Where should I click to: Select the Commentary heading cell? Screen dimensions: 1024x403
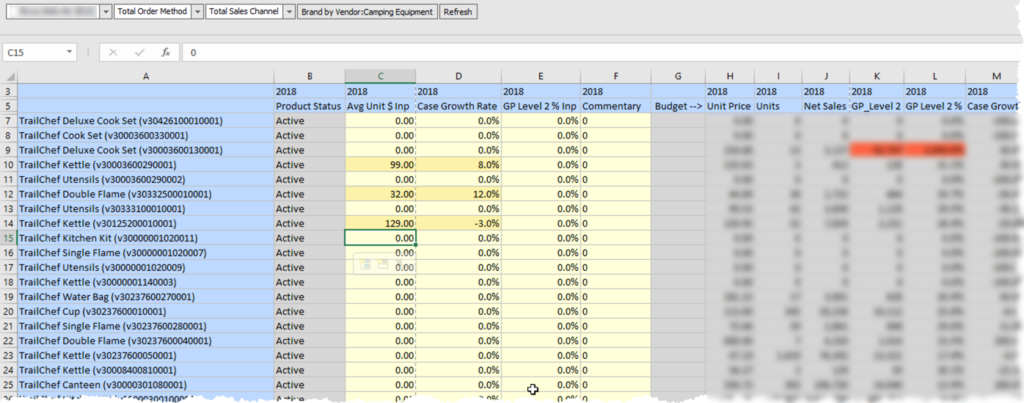pos(616,106)
